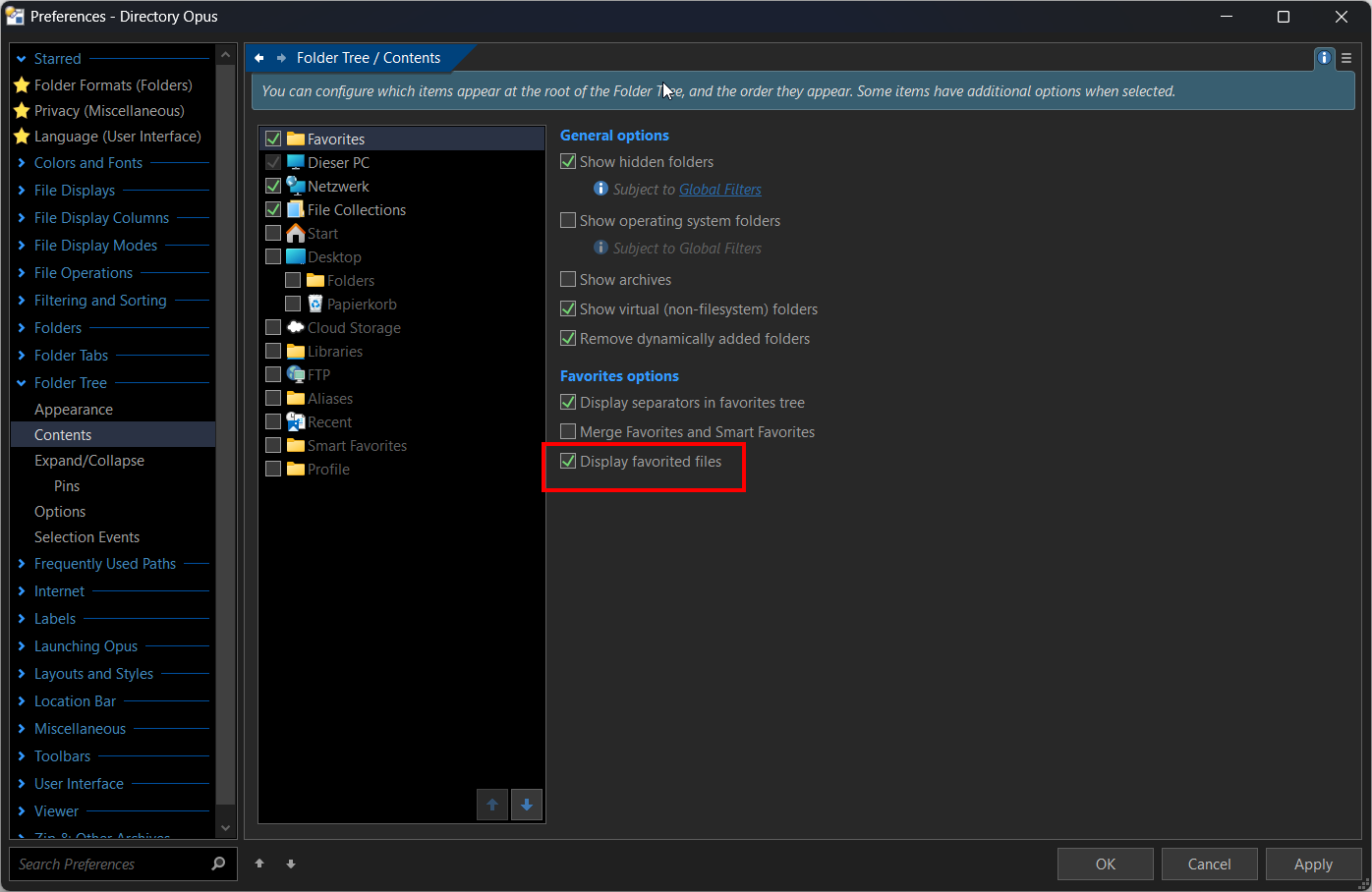
Task: Expand the Toolbars category
Action: pyautogui.click(x=22, y=756)
